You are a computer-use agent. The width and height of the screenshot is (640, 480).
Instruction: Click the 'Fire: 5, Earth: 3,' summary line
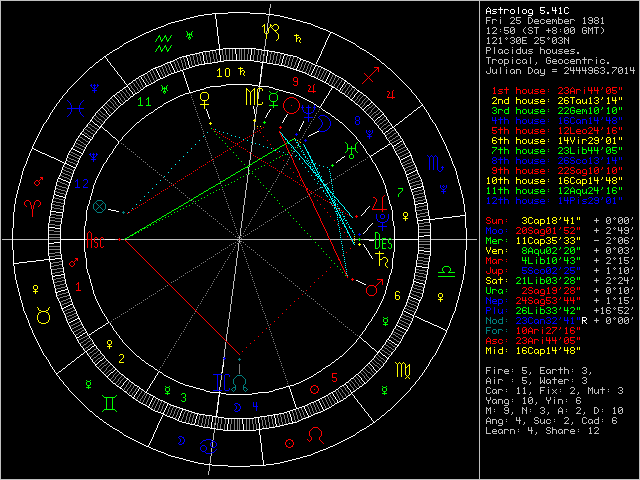click(x=539, y=371)
